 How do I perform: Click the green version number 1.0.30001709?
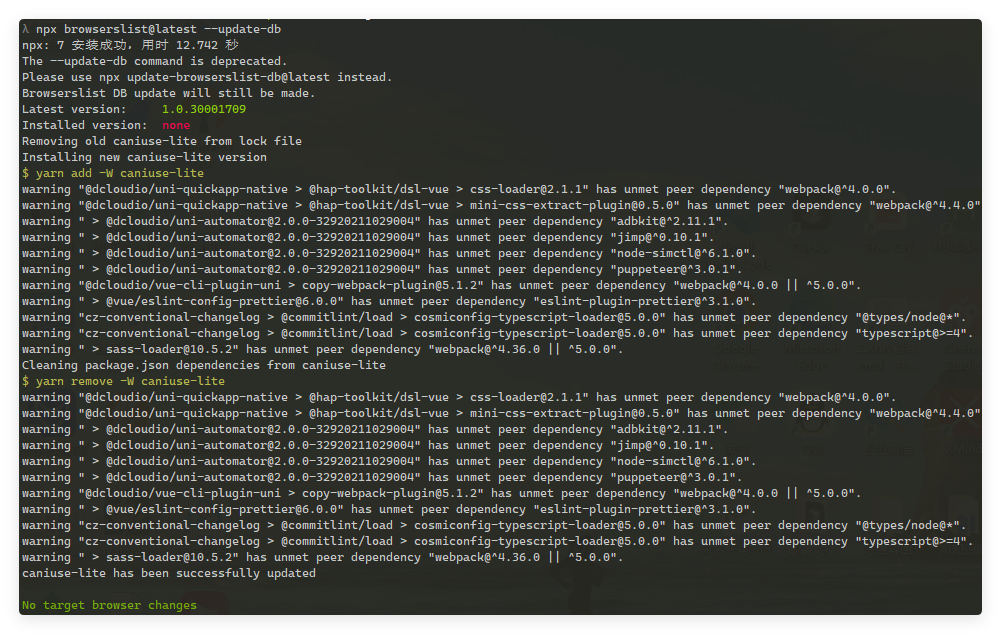(204, 109)
